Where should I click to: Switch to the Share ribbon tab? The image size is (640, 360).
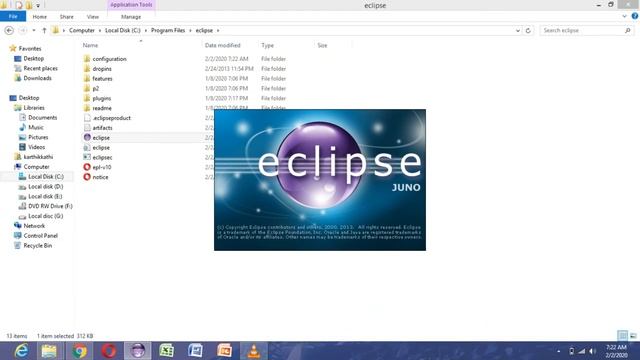pyautogui.click(x=67, y=17)
